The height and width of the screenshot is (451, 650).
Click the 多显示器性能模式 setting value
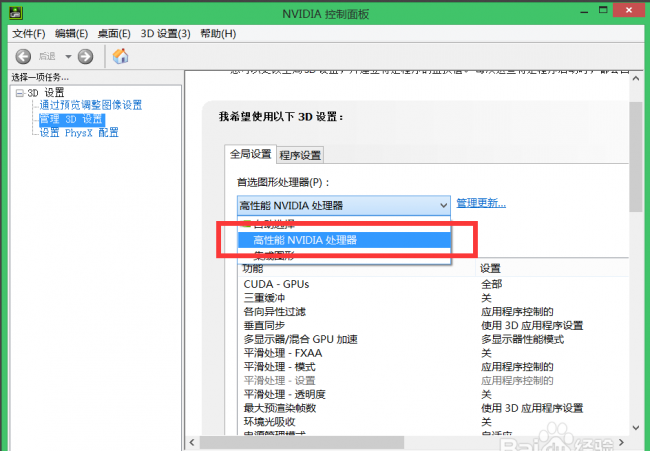(x=522, y=339)
